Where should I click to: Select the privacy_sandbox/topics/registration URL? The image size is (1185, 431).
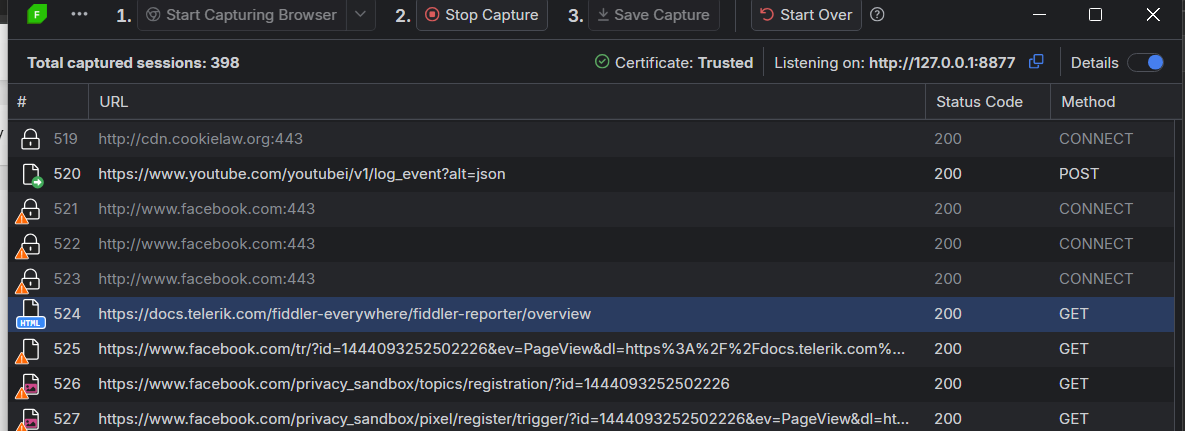click(x=414, y=383)
